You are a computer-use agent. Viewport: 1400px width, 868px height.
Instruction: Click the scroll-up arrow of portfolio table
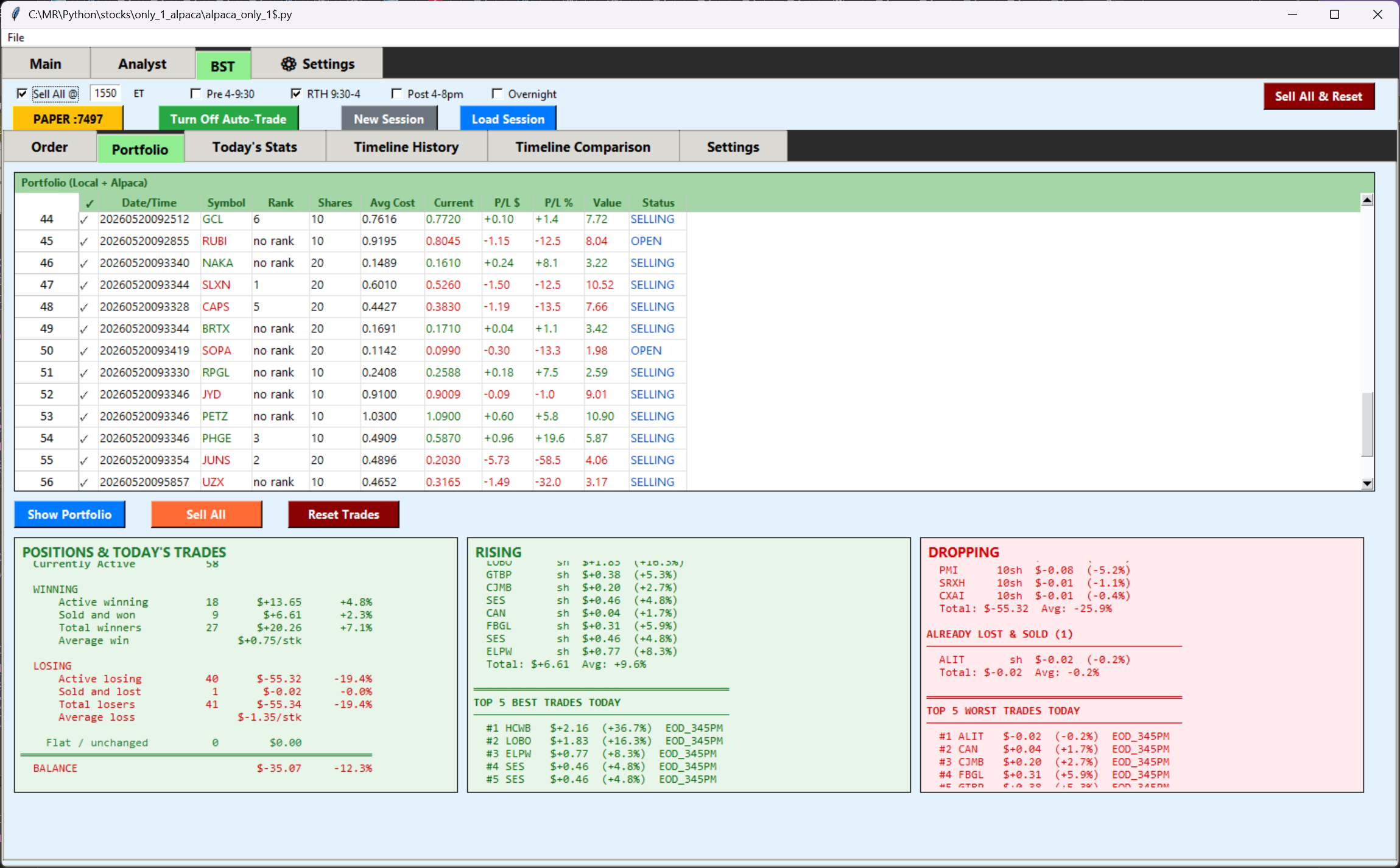[x=1367, y=200]
